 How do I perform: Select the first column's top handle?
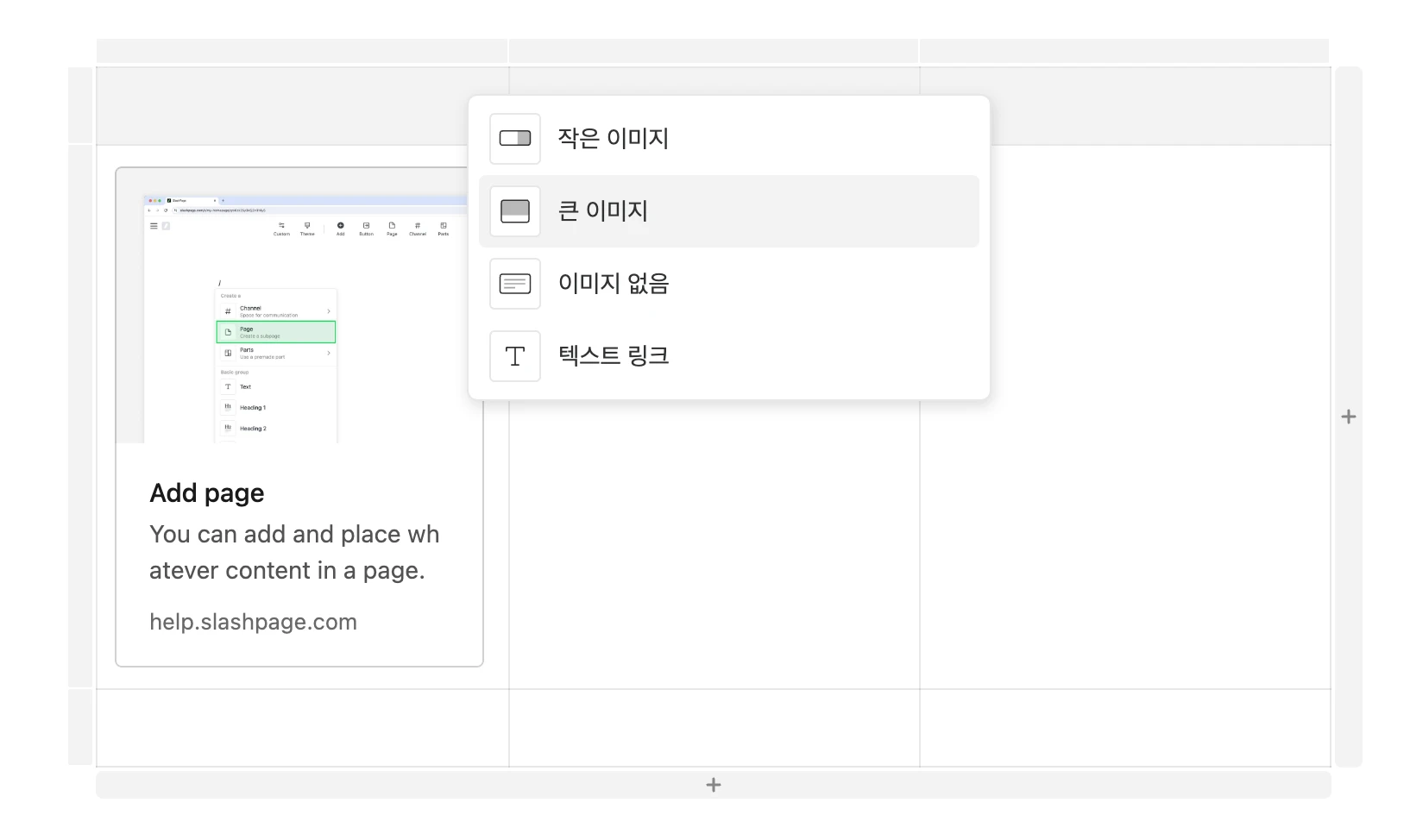click(x=302, y=51)
